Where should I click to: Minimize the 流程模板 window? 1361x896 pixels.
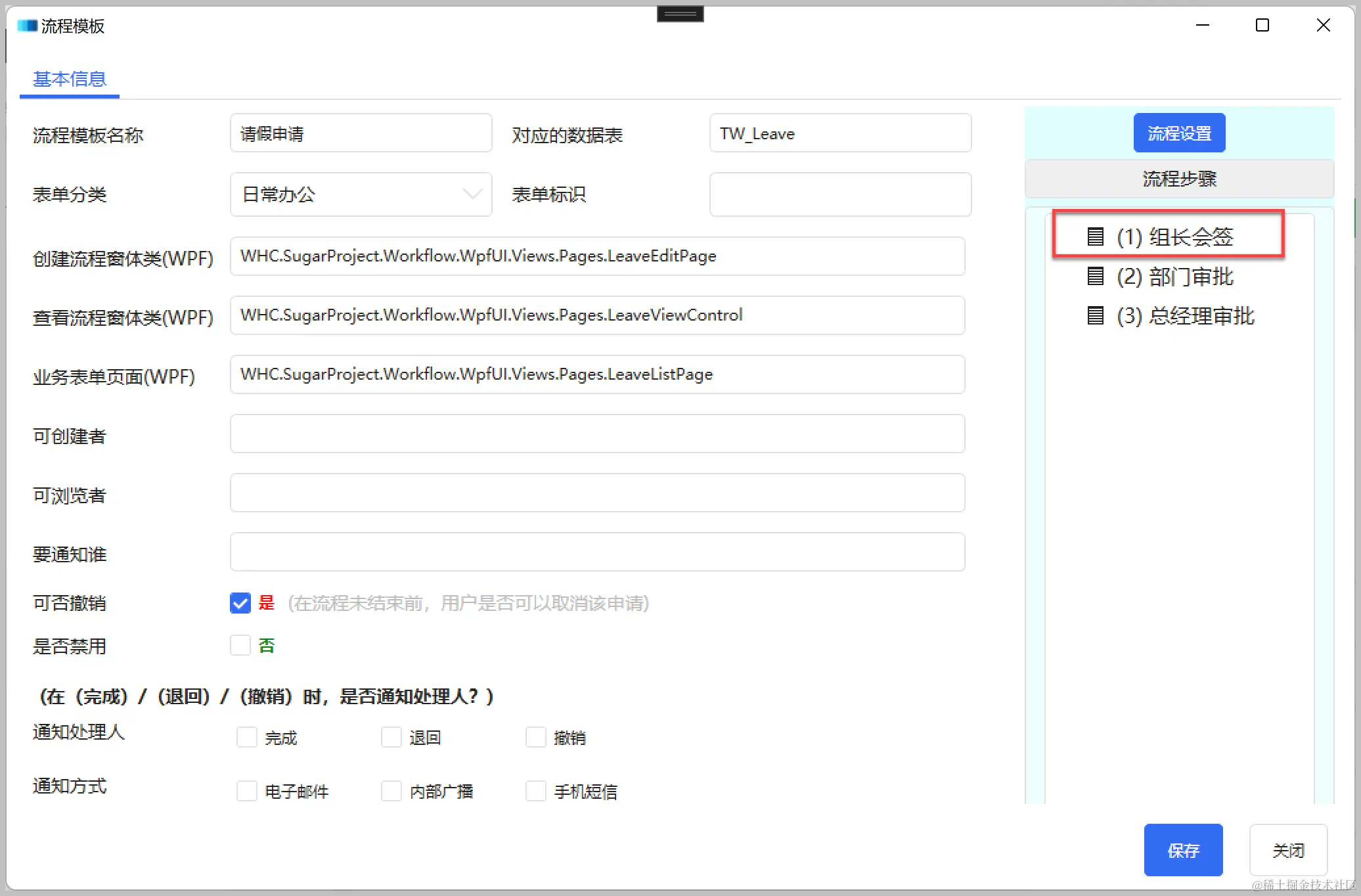pos(1202,26)
